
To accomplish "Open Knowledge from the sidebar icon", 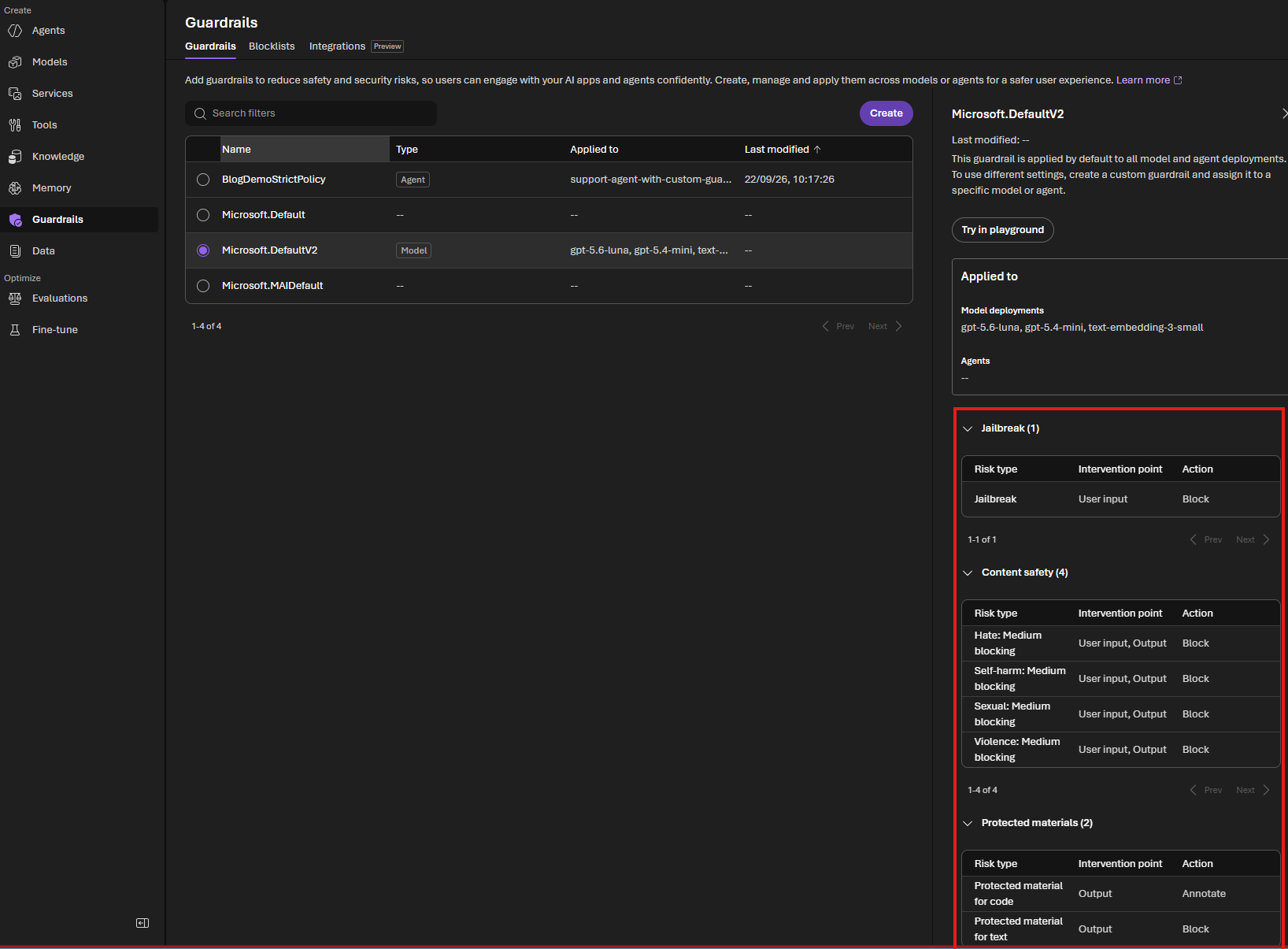I will [x=15, y=157].
